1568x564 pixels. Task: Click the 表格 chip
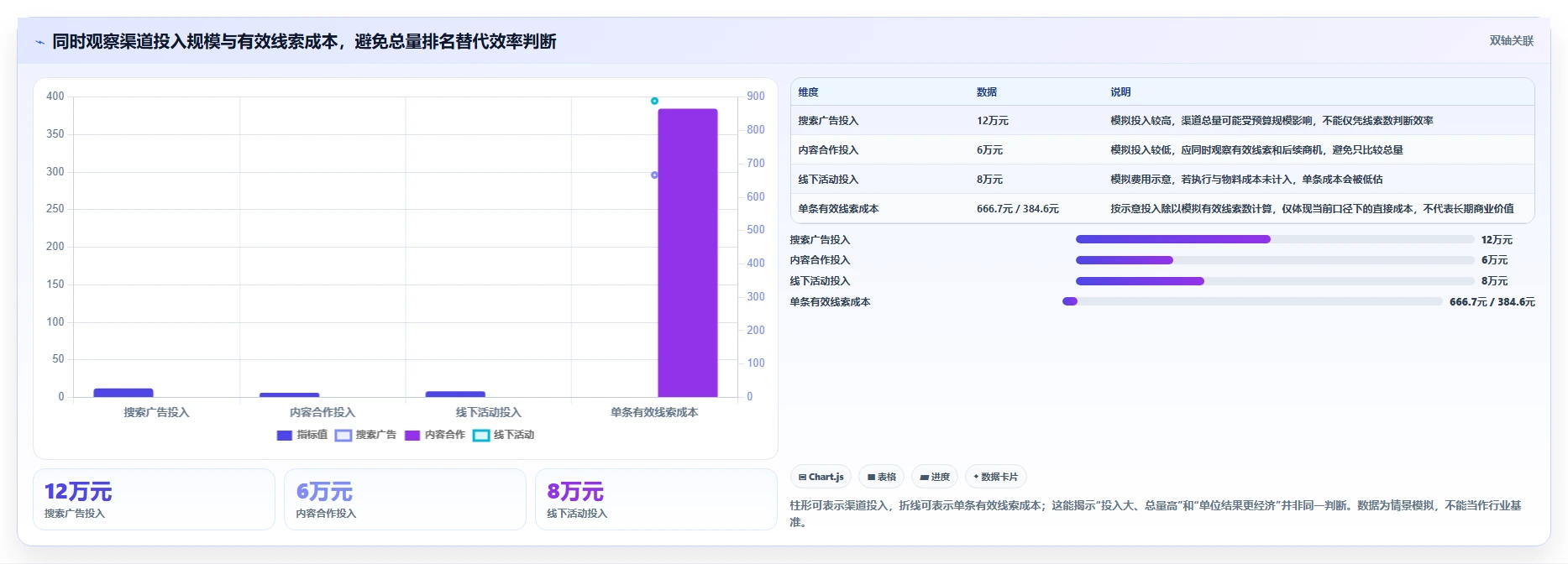[x=882, y=477]
